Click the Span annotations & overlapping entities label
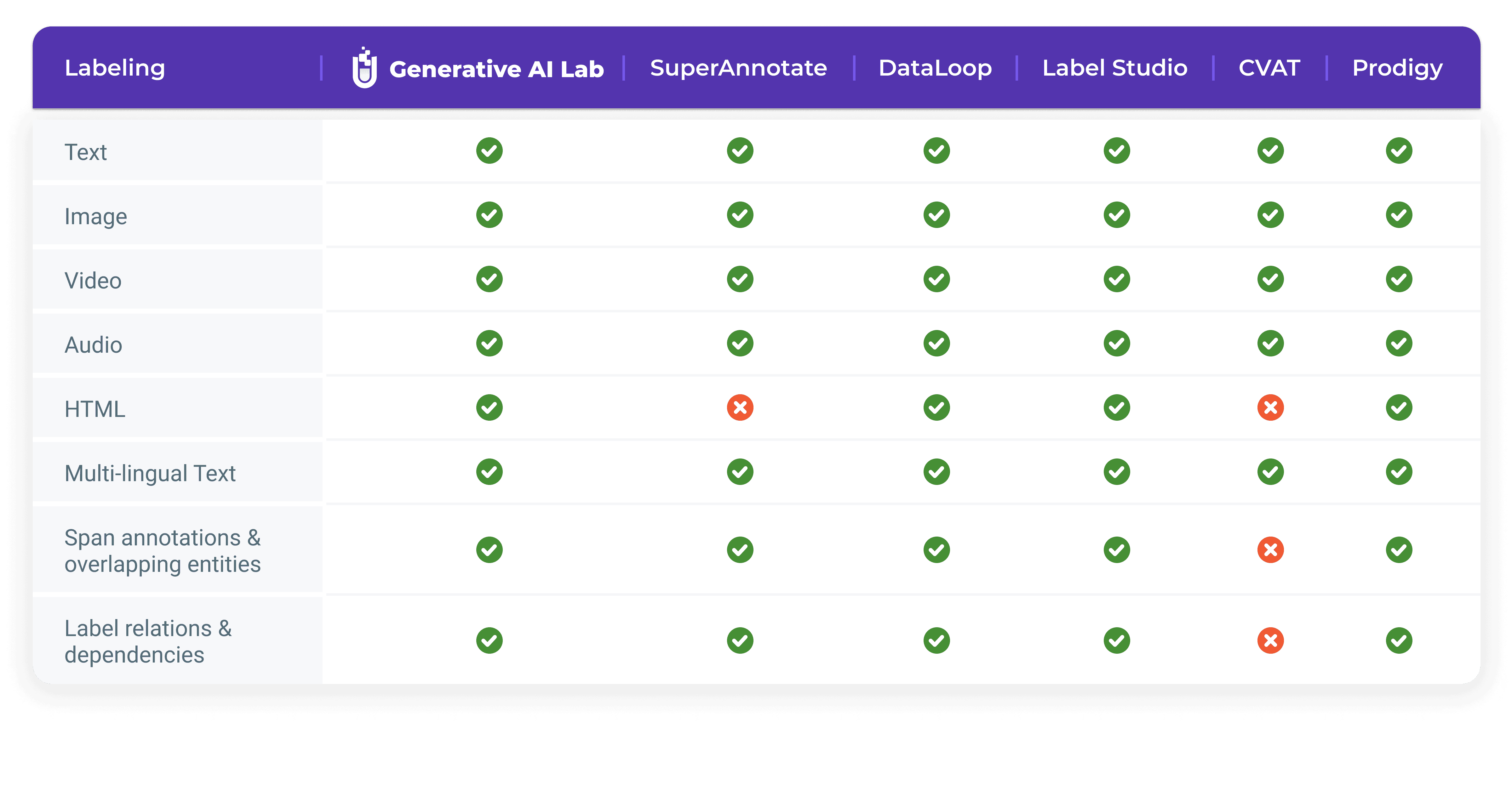The height and width of the screenshot is (791, 1512). [163, 551]
